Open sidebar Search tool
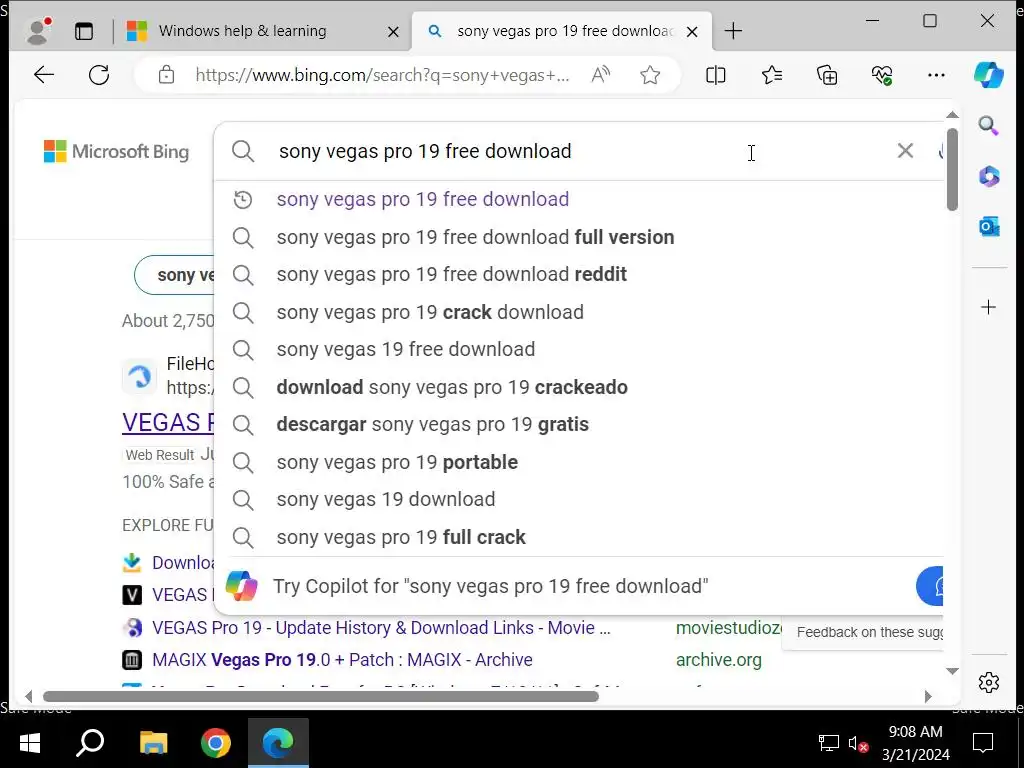 point(988,125)
